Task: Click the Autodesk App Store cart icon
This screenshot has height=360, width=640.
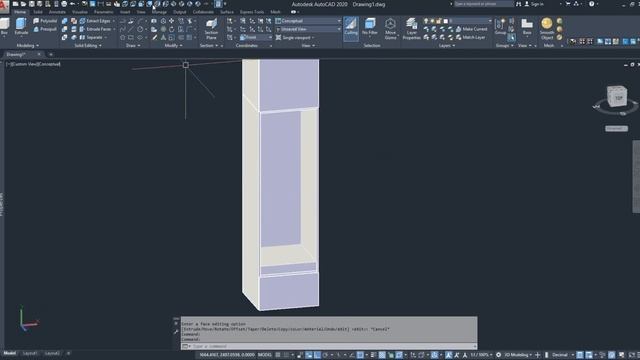Action: pos(568,4)
